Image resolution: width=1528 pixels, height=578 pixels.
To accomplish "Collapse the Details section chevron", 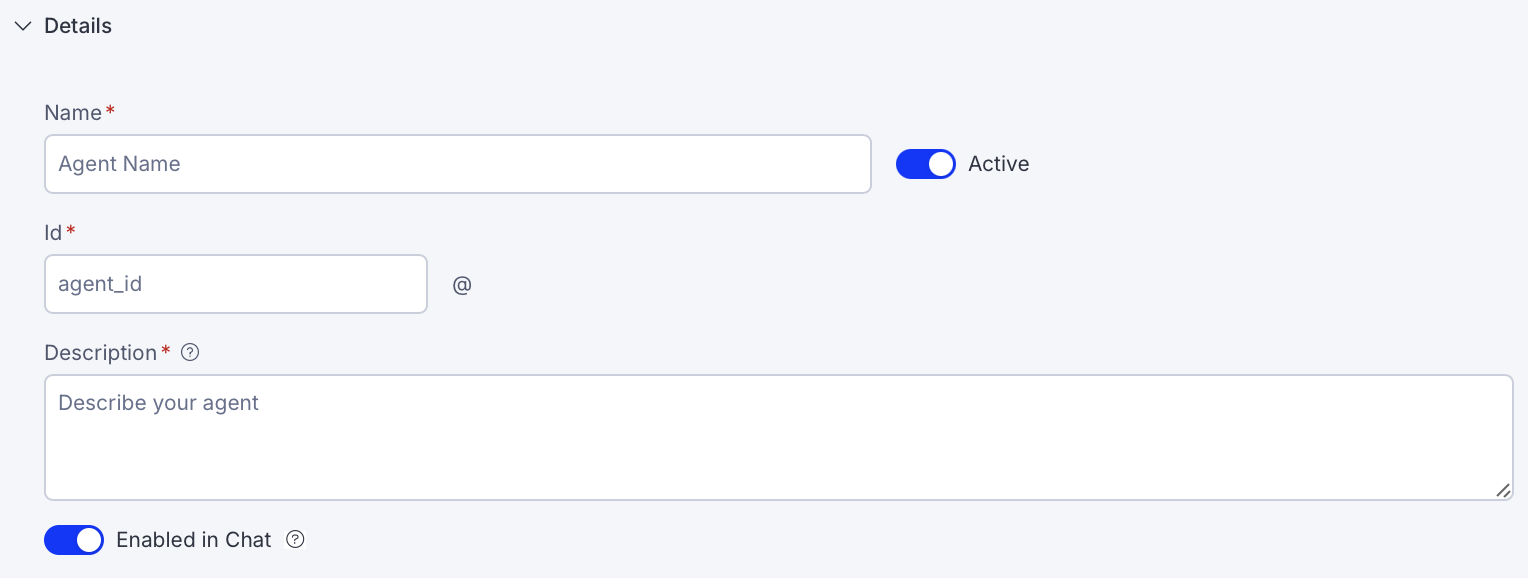I will [23, 26].
